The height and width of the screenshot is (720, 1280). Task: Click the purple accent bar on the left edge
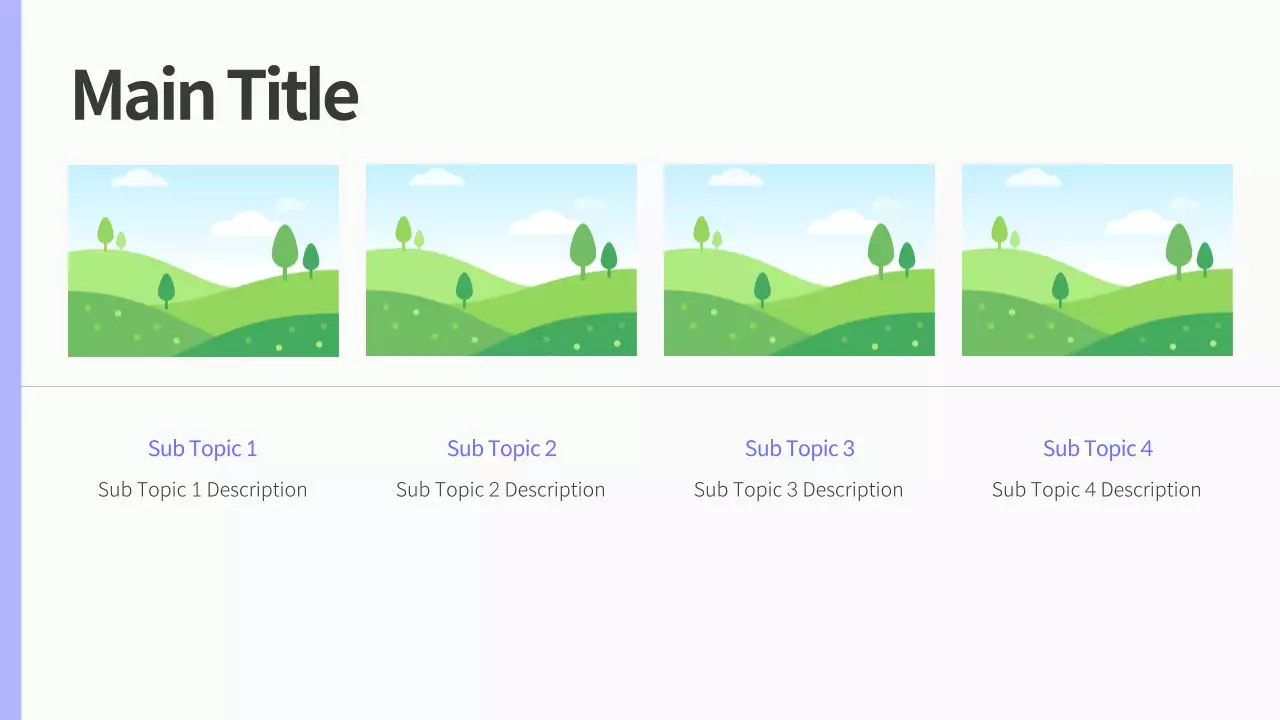click(x=10, y=360)
